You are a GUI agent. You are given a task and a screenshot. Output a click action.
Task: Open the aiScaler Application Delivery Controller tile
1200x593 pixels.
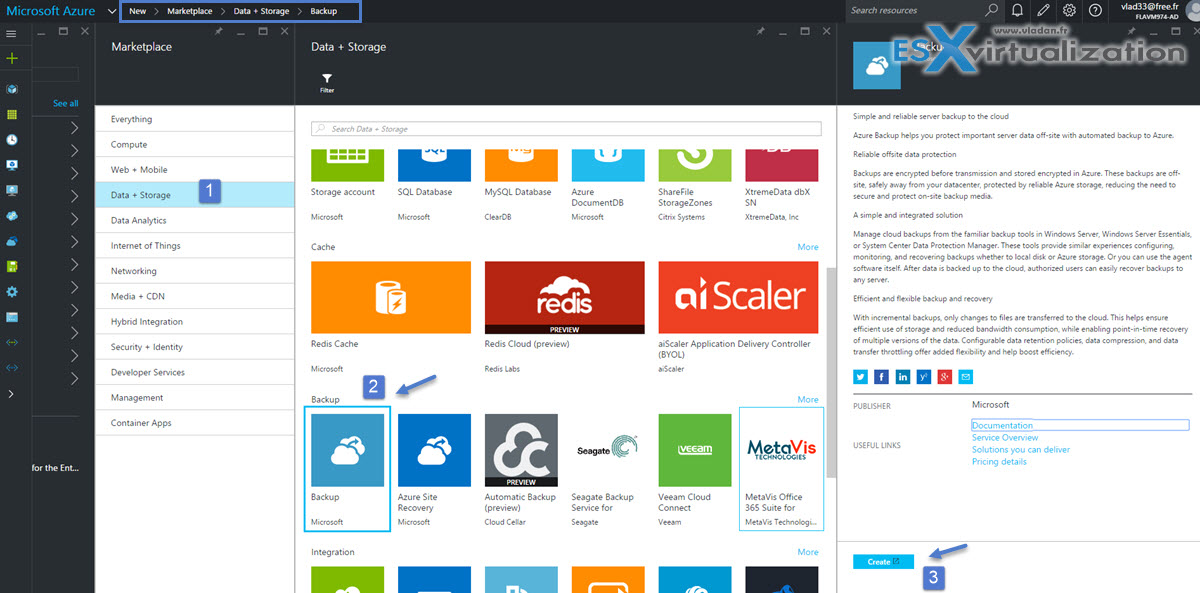pos(738,318)
